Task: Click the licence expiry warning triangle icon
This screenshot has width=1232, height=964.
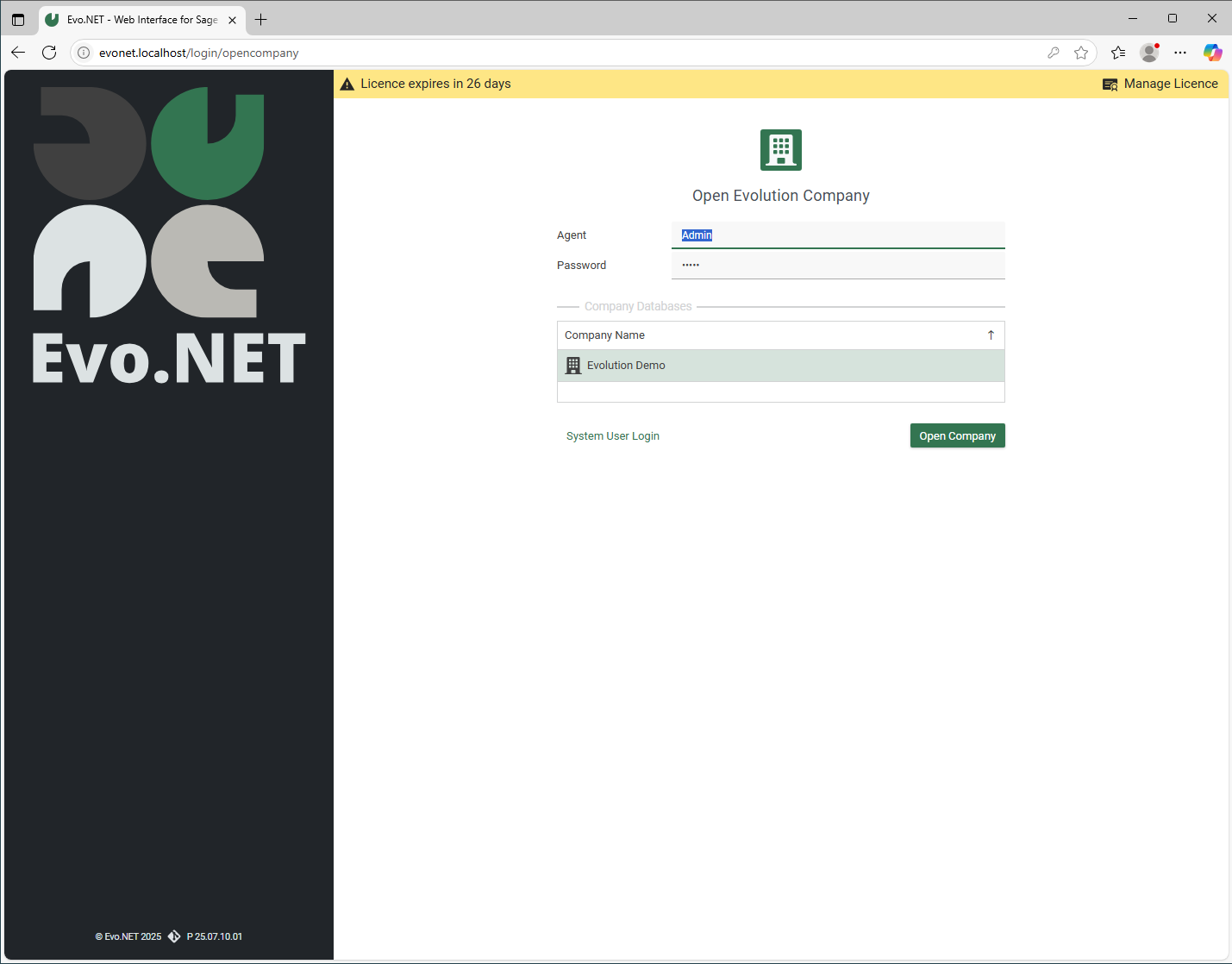Action: [347, 84]
